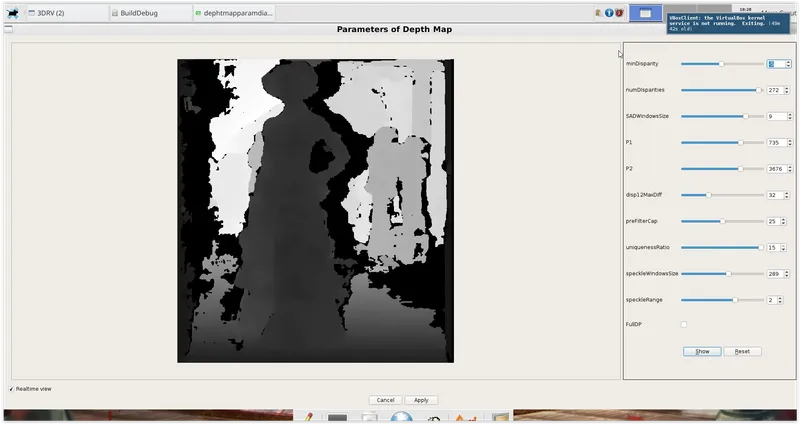
Task: Focus the speckleWindowsSize field showing 289
Action: click(775, 274)
